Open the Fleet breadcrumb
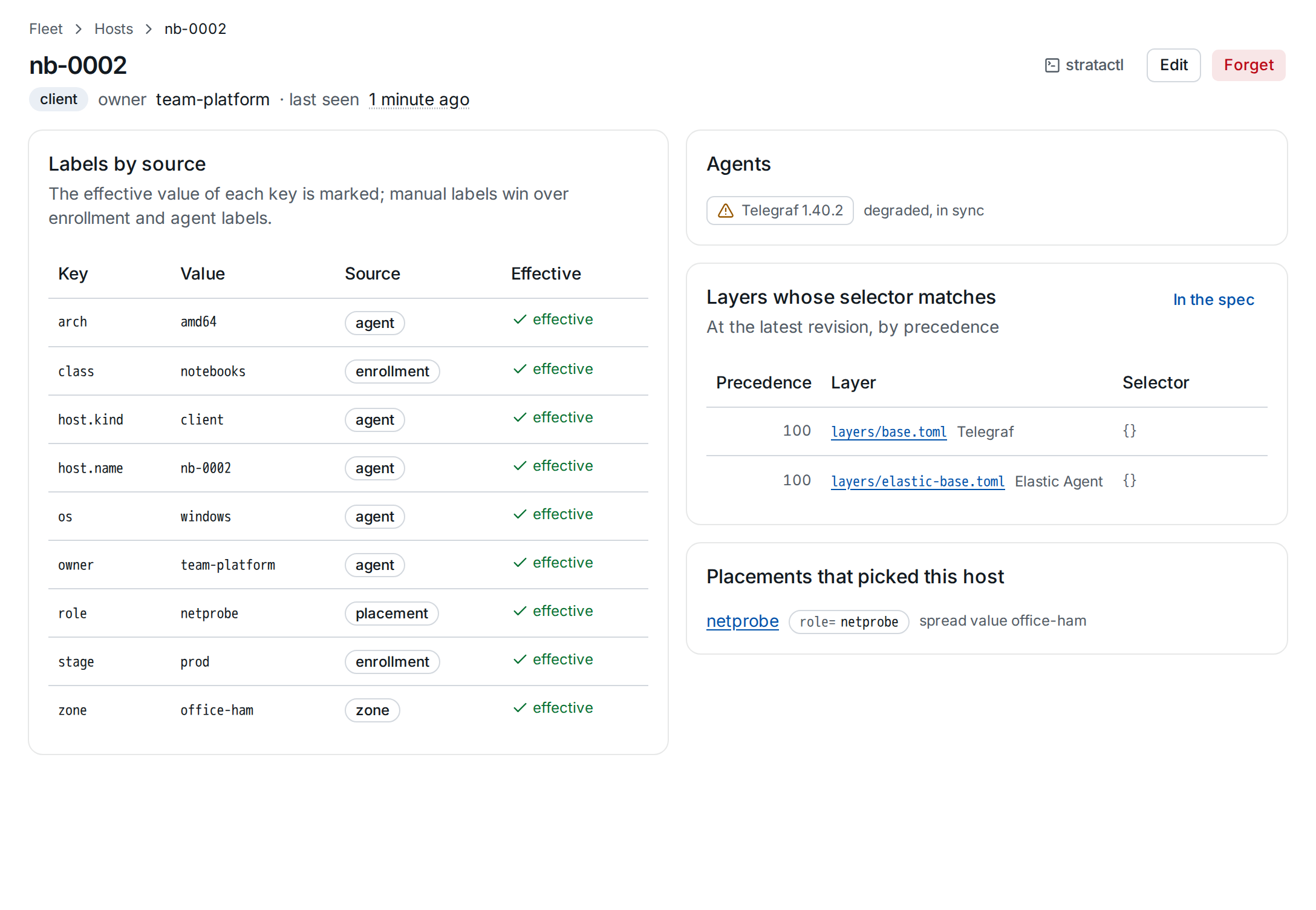The image size is (1316, 910). point(46,29)
